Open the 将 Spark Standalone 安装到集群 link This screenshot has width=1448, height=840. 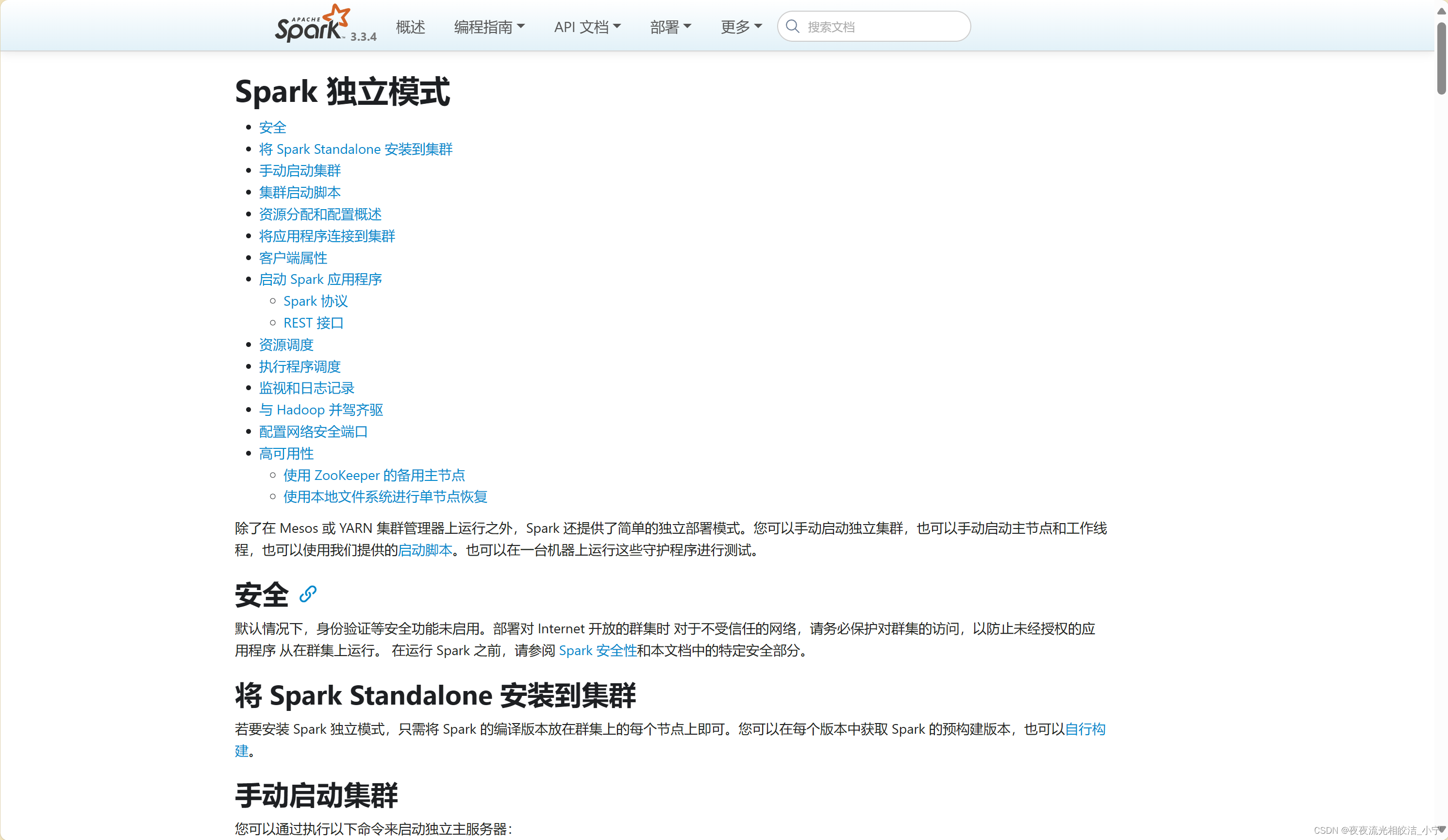pyautogui.click(x=355, y=149)
